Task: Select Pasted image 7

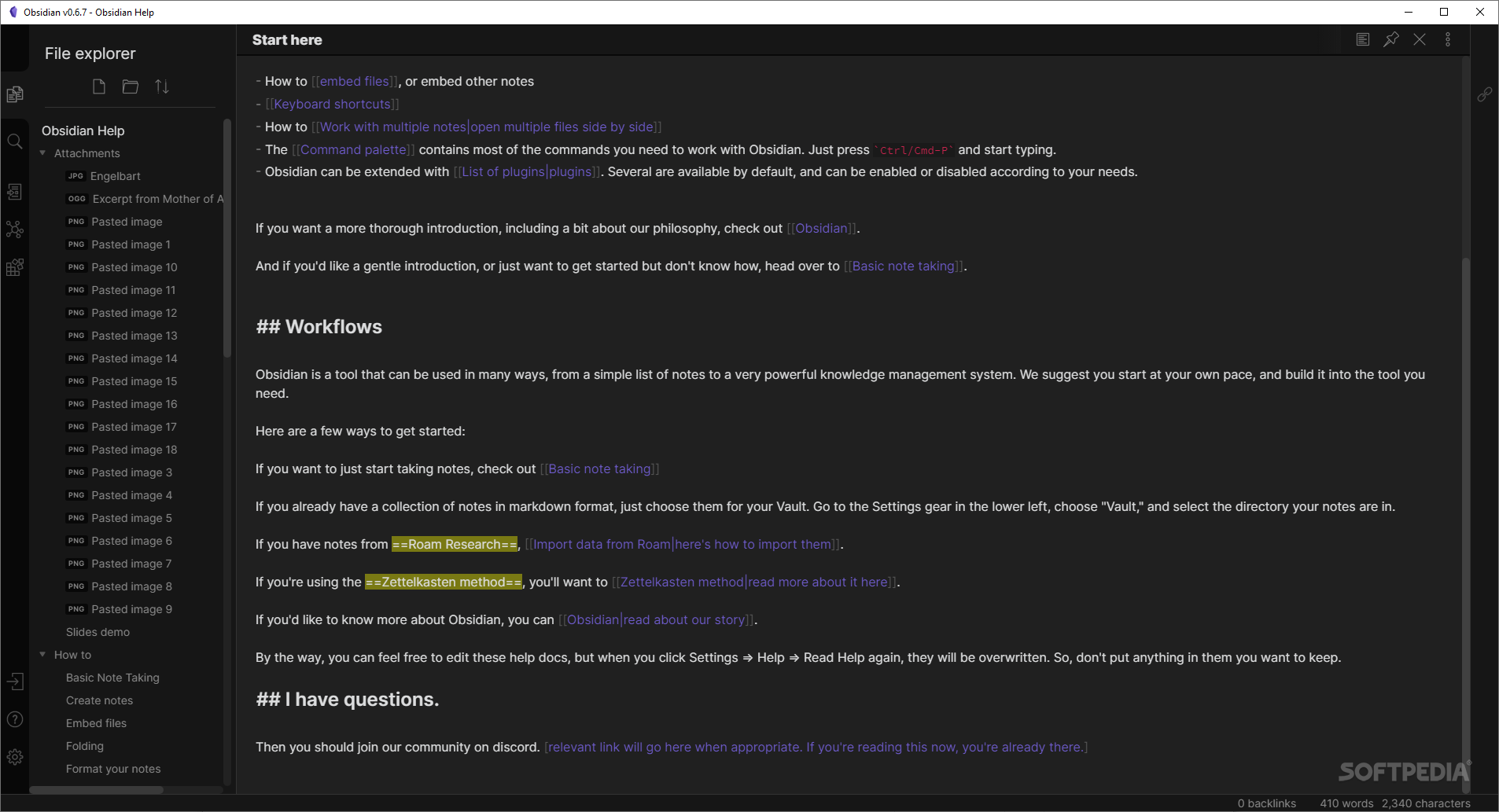Action: pyautogui.click(x=131, y=564)
